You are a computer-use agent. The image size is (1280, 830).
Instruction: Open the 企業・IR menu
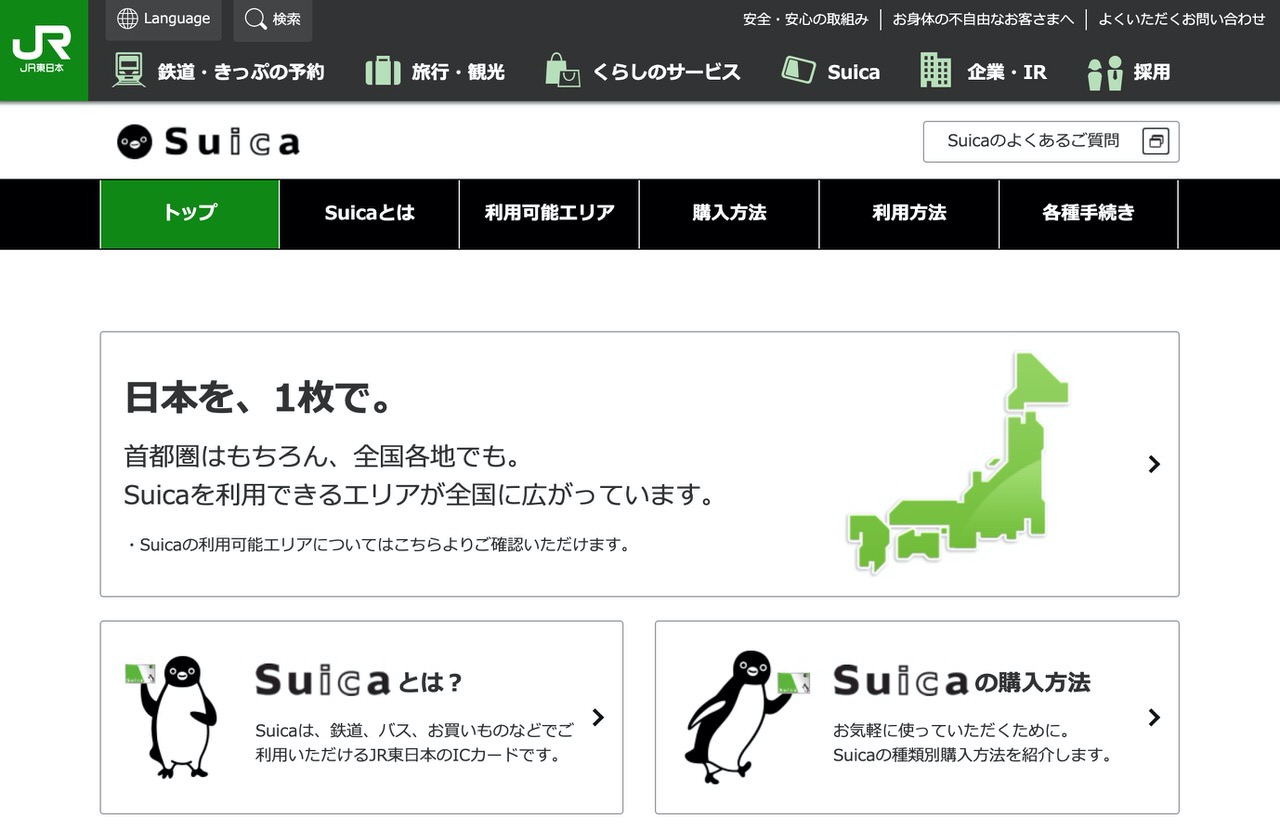(983, 71)
